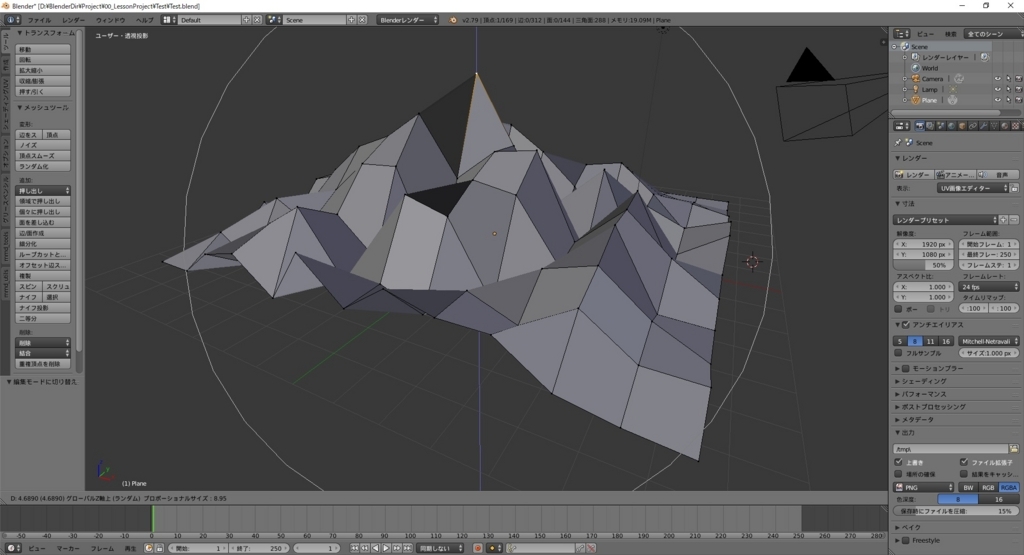
Task: Open the modifiers wrench tab icon
Action: pos(984,126)
